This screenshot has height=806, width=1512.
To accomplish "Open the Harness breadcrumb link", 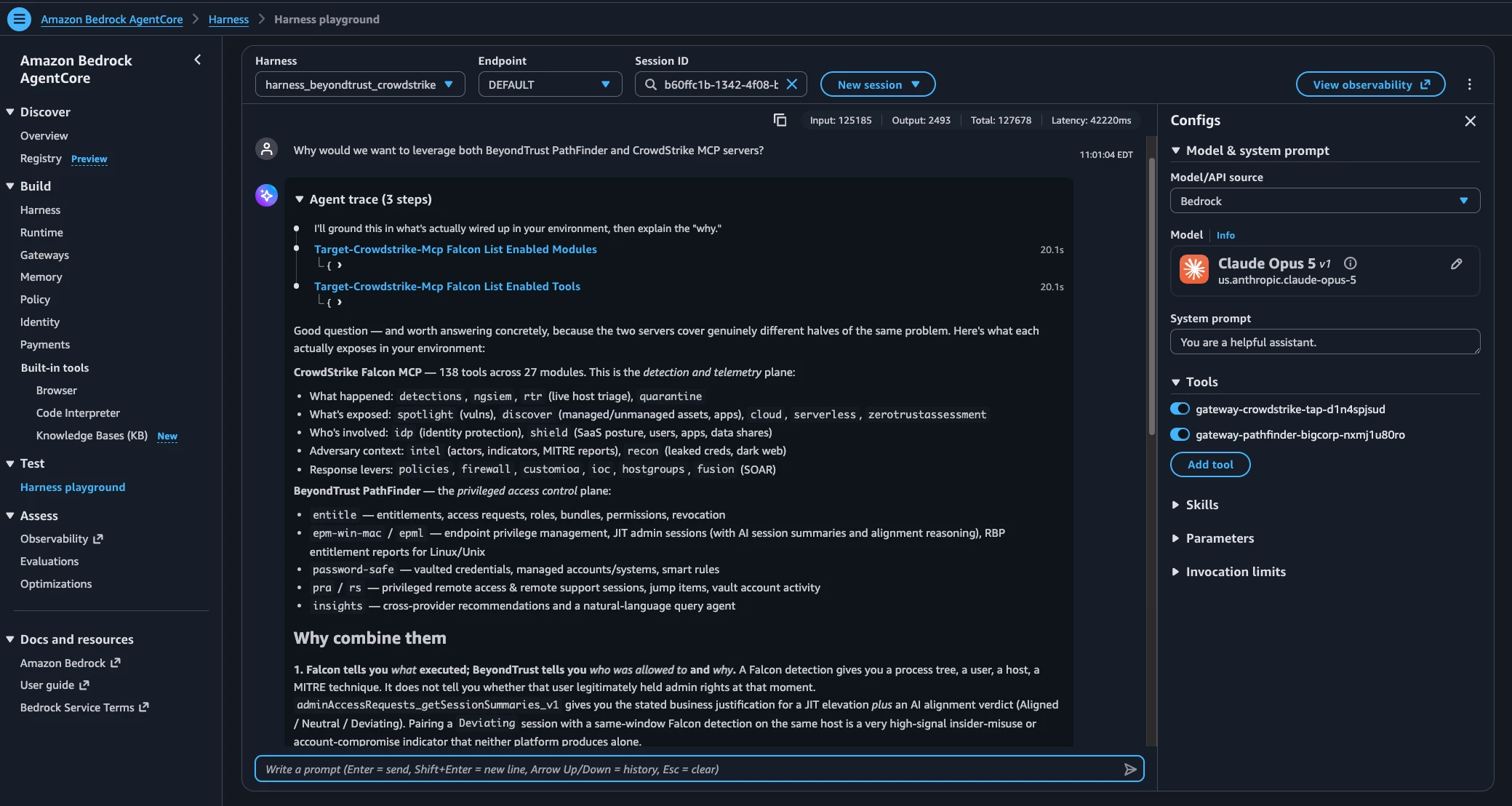I will pos(228,20).
